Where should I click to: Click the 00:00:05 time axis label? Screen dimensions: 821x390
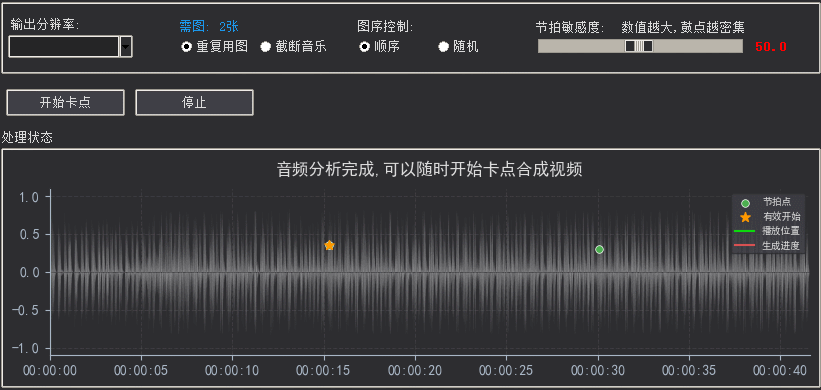point(141,371)
